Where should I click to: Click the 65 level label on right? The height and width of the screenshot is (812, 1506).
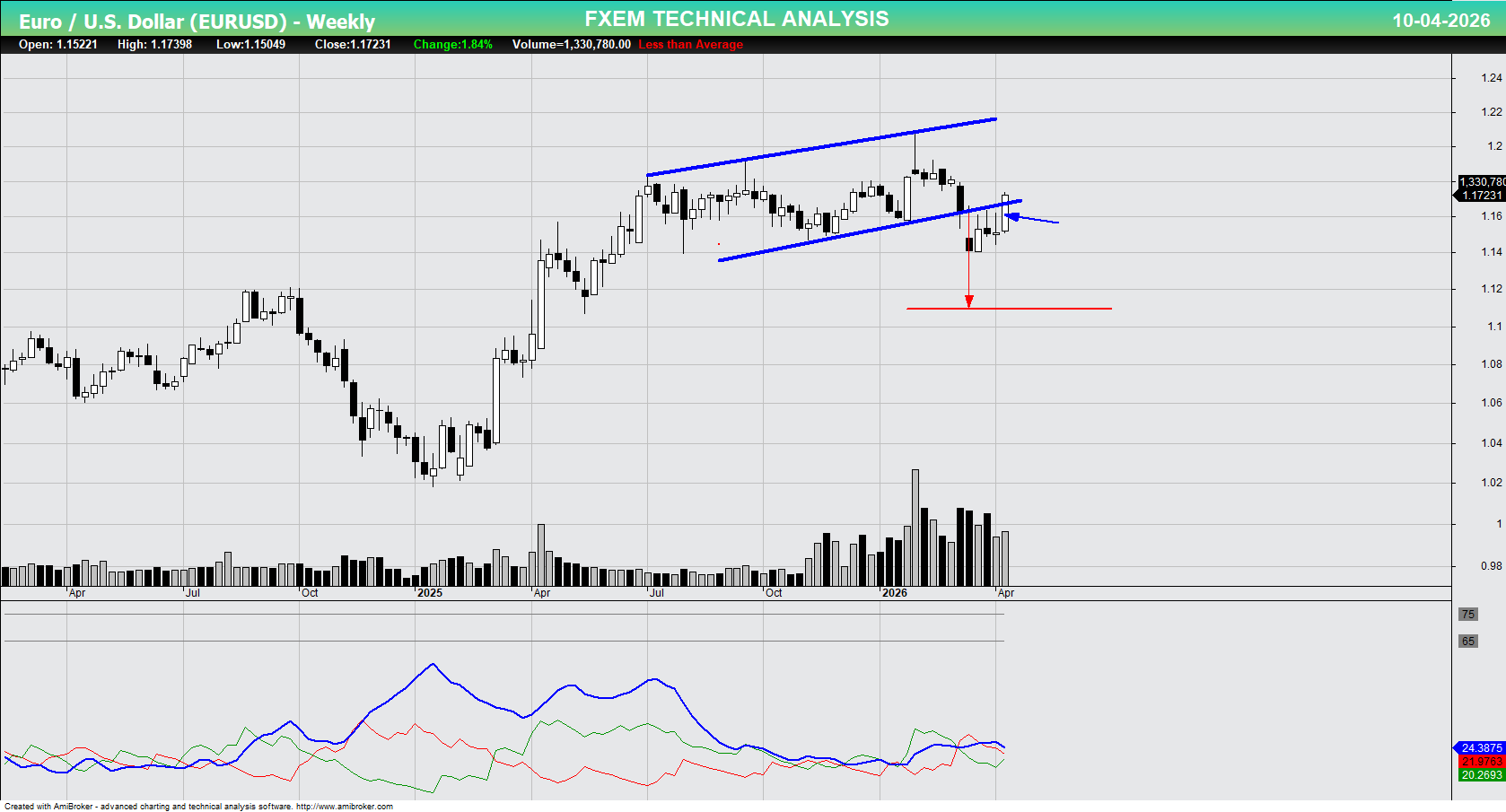point(1468,641)
